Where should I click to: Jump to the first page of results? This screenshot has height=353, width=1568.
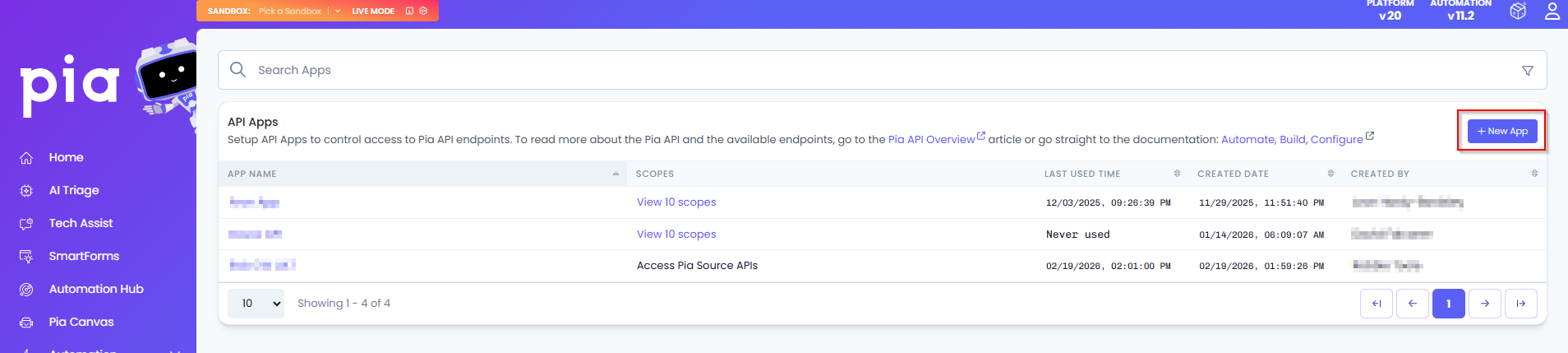click(x=1376, y=304)
